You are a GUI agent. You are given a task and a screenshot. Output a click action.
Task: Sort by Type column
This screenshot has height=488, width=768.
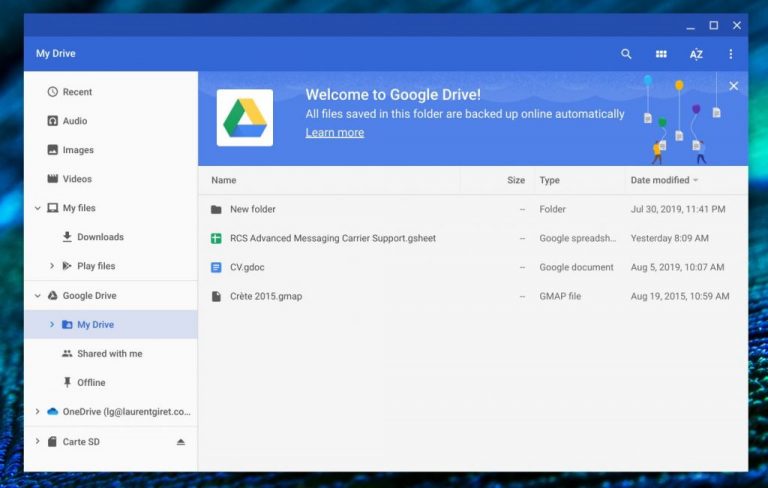550,180
